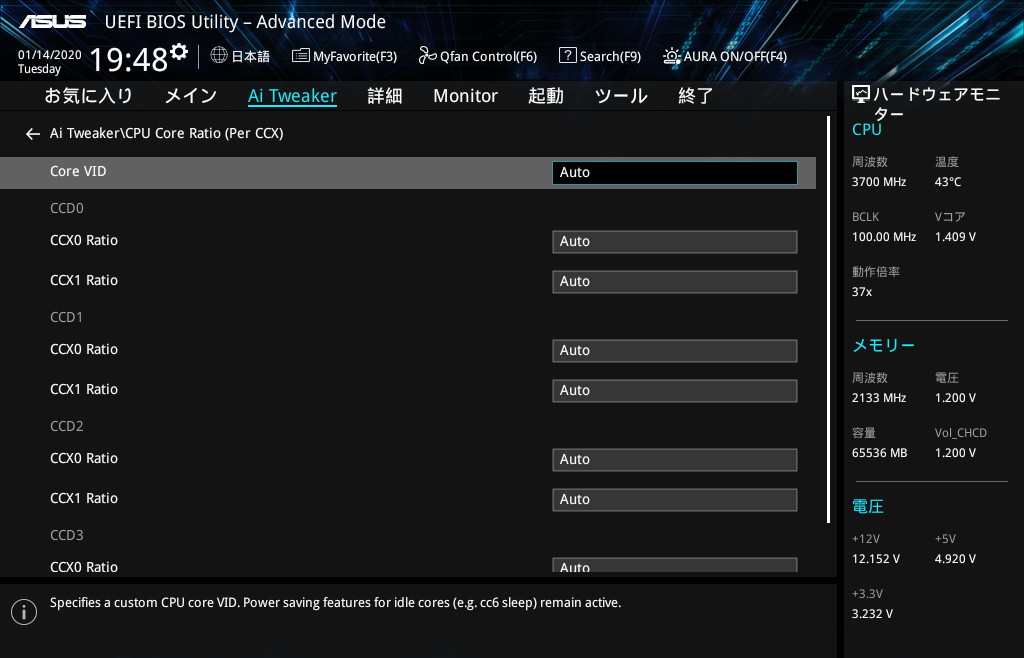Click the 3700 MHz CPU frequency value
Image resolution: width=1024 pixels, height=658 pixels.
point(878,182)
